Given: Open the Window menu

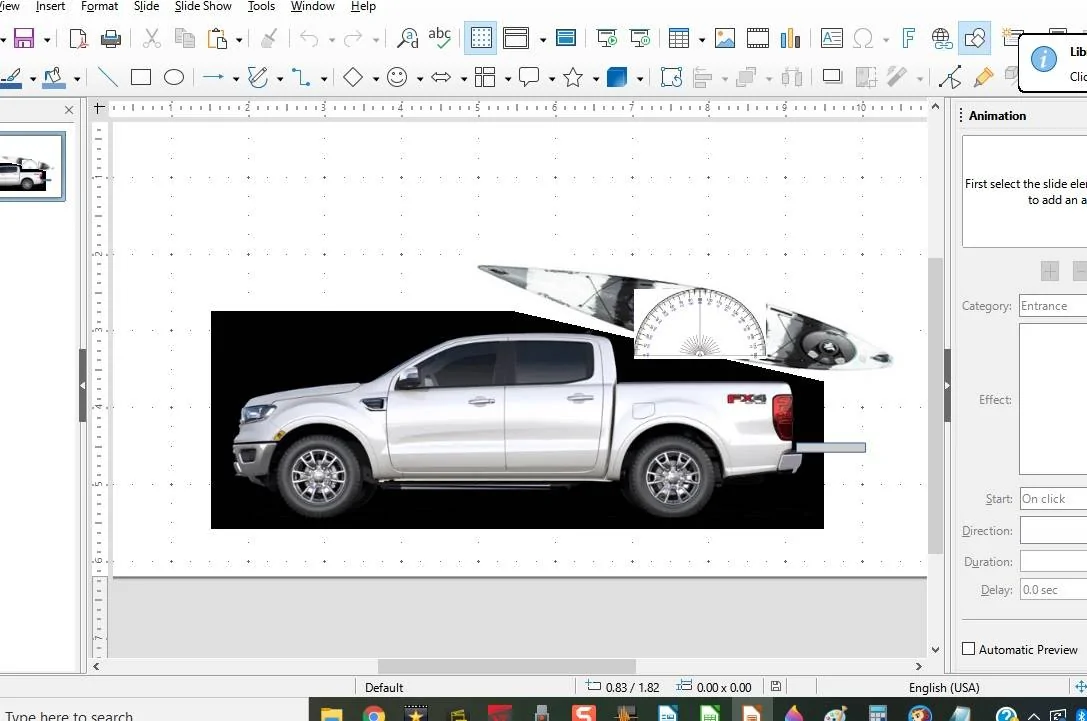Looking at the screenshot, I should [x=313, y=6].
